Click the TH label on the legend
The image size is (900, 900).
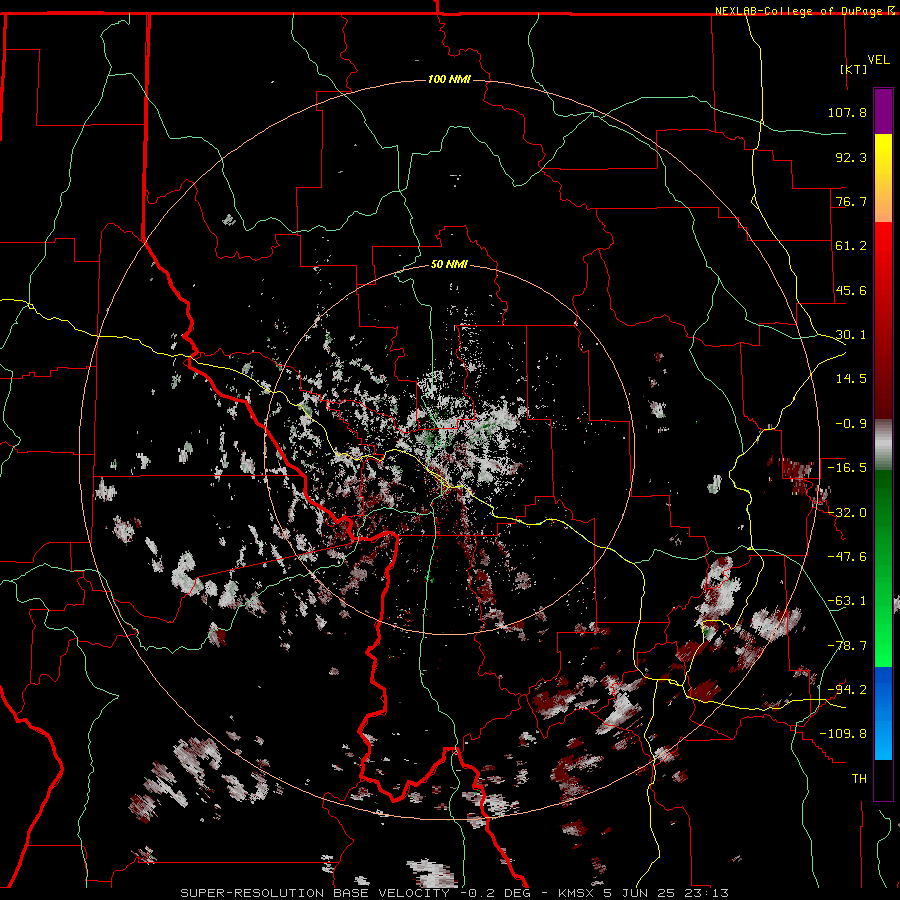click(x=859, y=779)
